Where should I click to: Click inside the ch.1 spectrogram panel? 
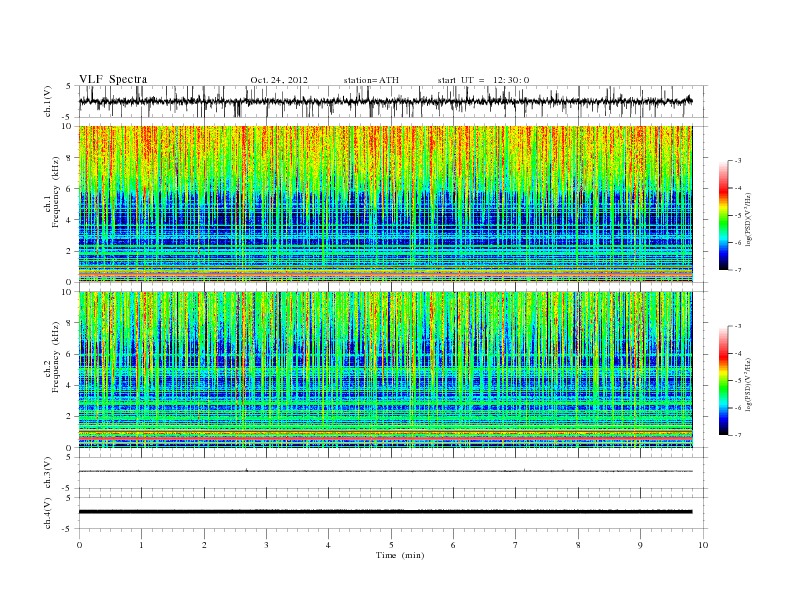(x=385, y=204)
